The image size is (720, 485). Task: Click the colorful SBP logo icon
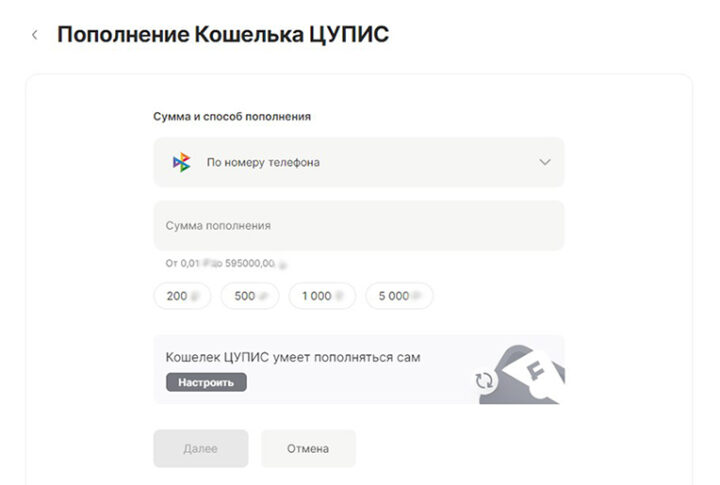coord(181,162)
